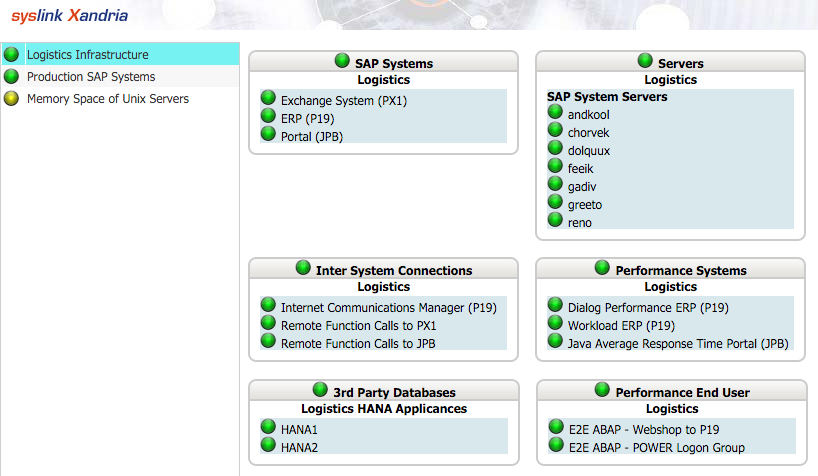This screenshot has width=818, height=476.
Task: Click the green icon in the 3rd Party Databases header
Action: (320, 389)
